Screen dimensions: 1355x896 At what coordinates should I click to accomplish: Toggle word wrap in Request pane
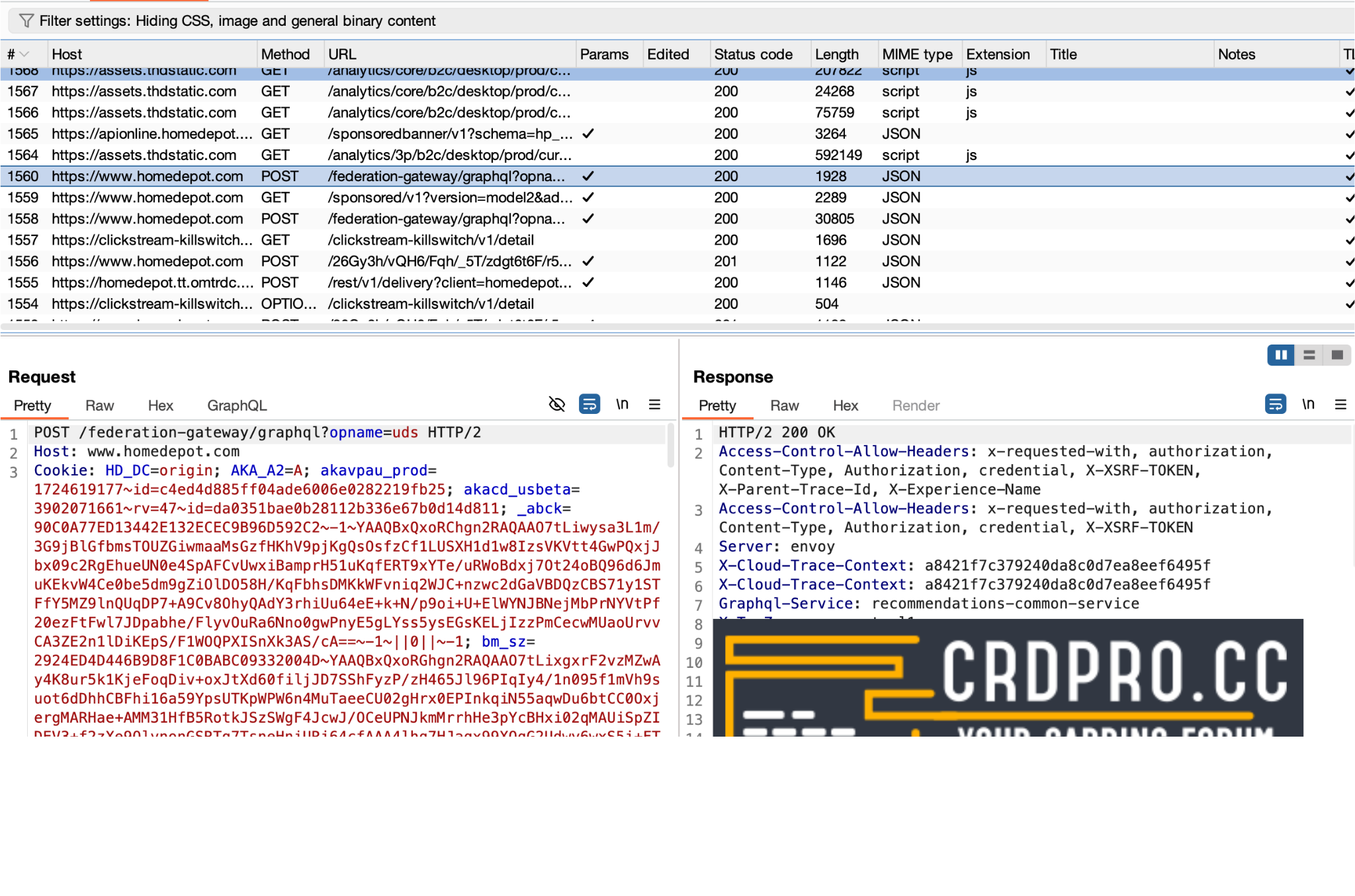(590, 404)
